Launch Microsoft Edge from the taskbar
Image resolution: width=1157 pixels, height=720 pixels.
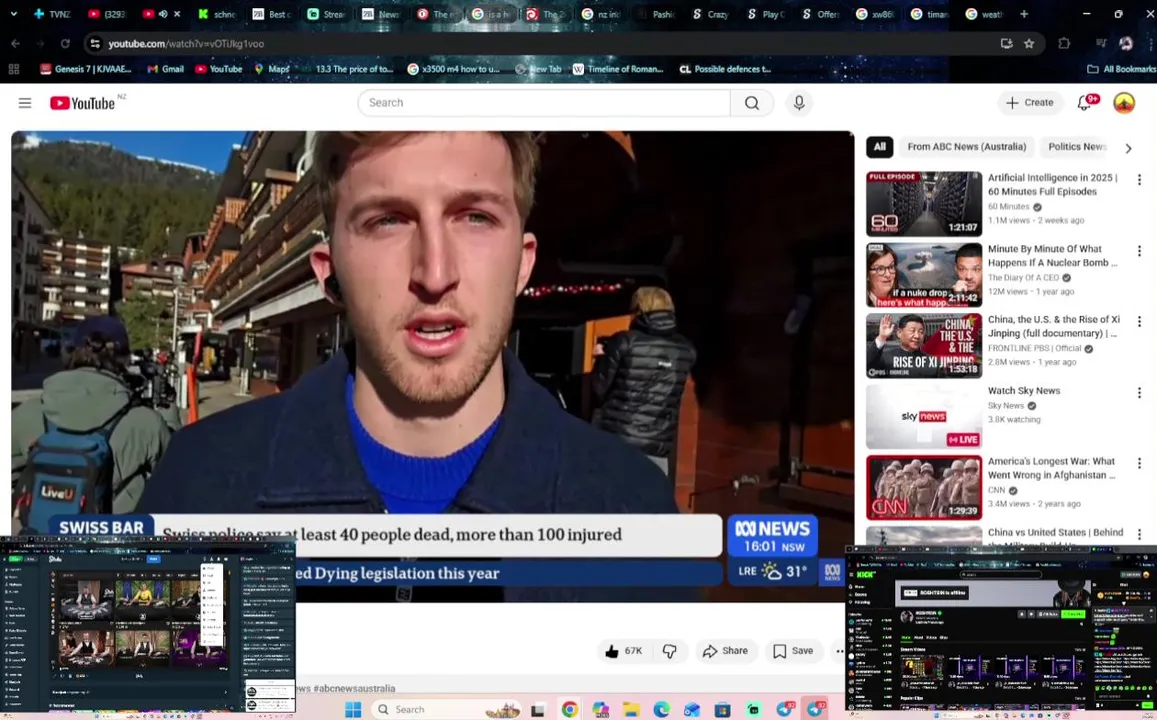(x=661, y=710)
